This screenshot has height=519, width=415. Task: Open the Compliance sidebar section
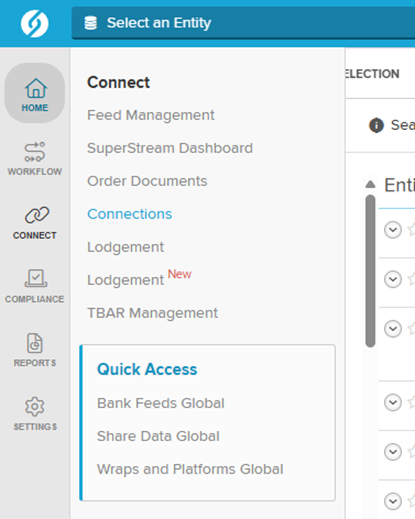(35, 286)
